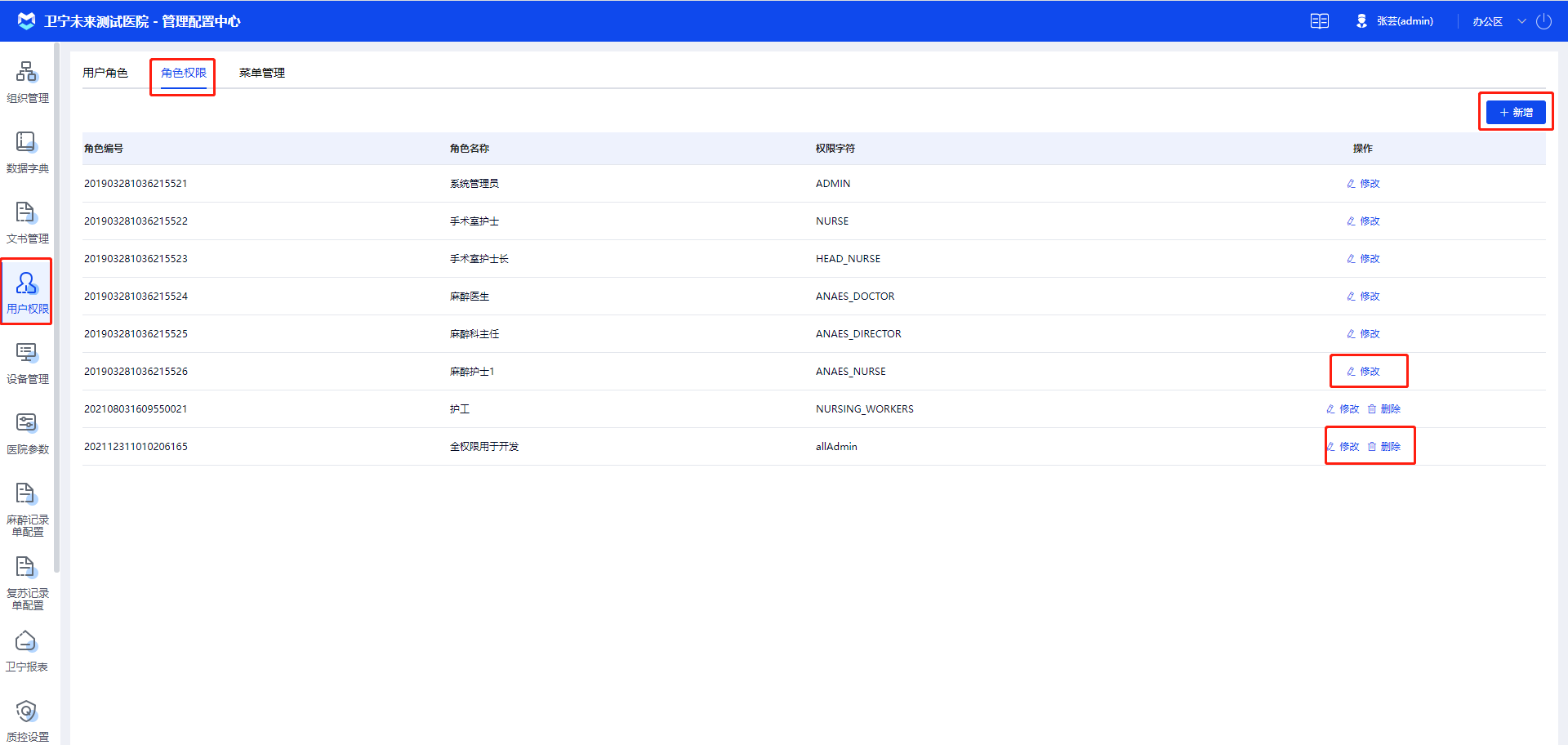Edit the 手术室护士 NURSE role

[x=1363, y=221]
